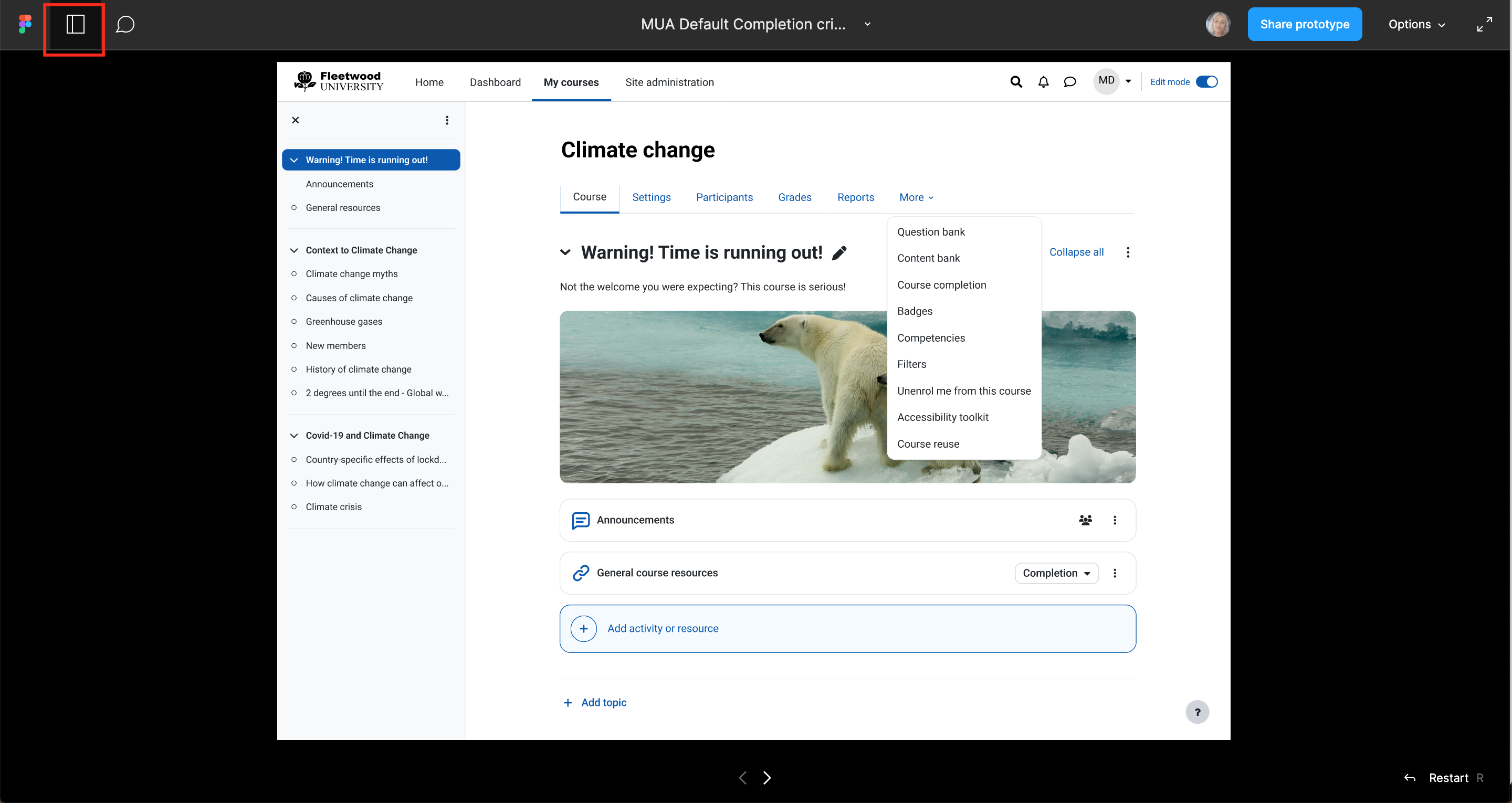Click the Announcements forum activity icon
This screenshot has height=803, width=1512.
coord(581,520)
